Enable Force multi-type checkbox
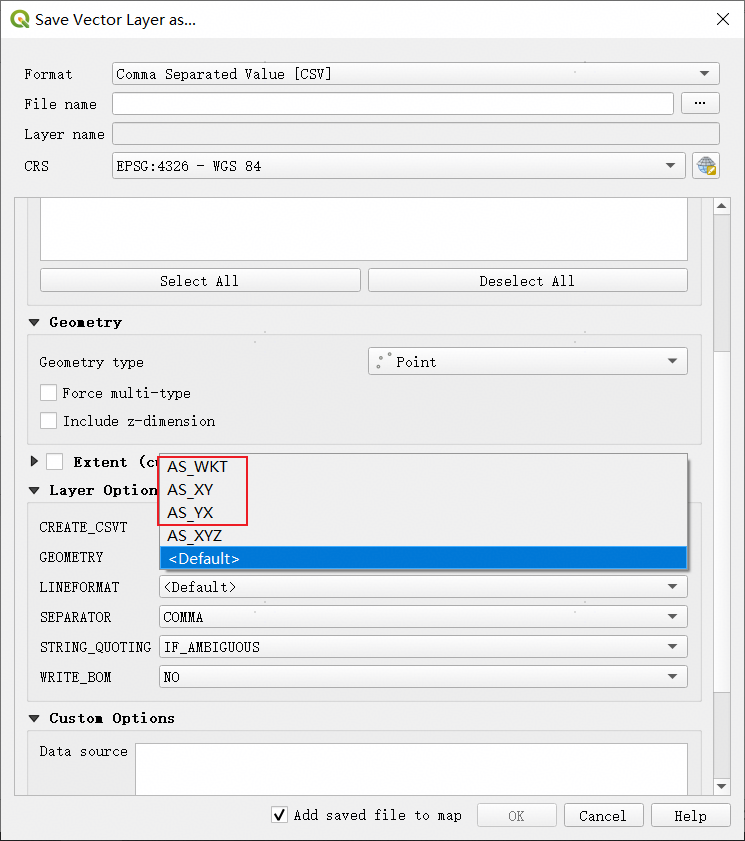The width and height of the screenshot is (745, 841). coord(48,393)
